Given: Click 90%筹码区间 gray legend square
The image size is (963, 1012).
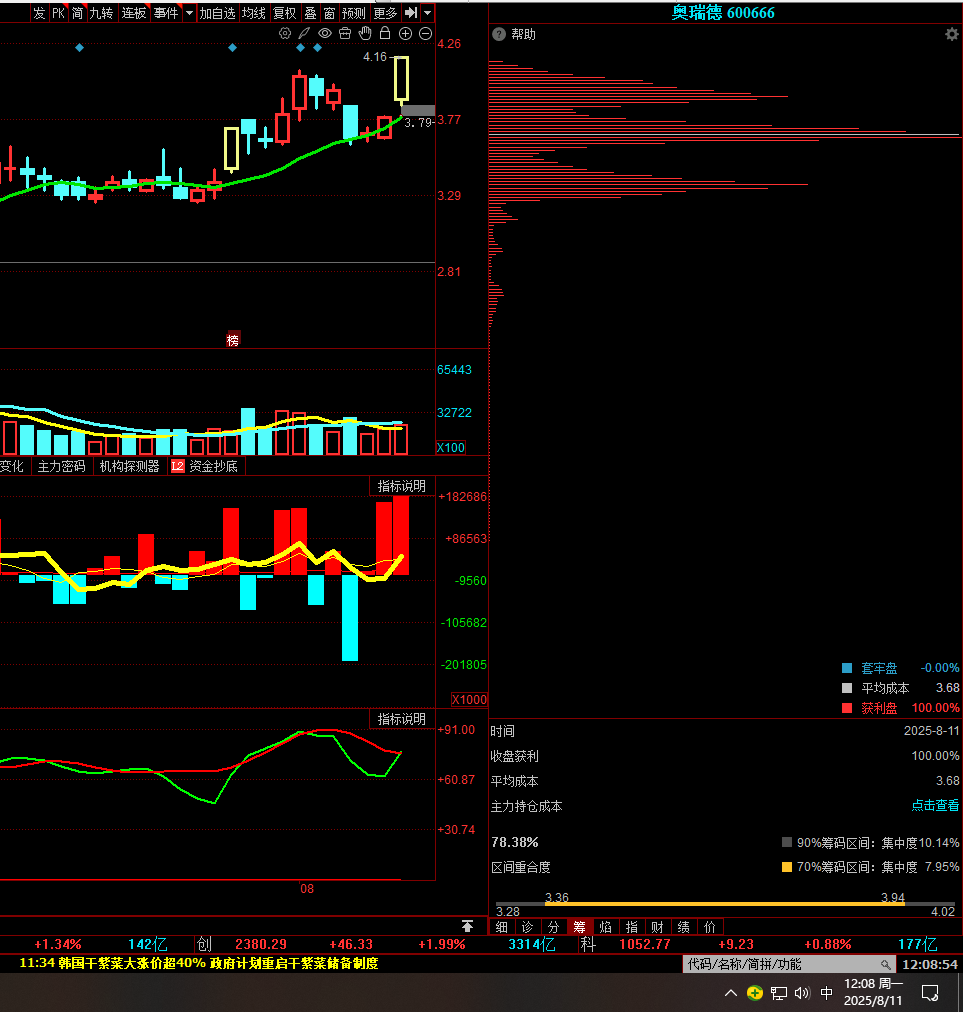Looking at the screenshot, I should click(787, 842).
